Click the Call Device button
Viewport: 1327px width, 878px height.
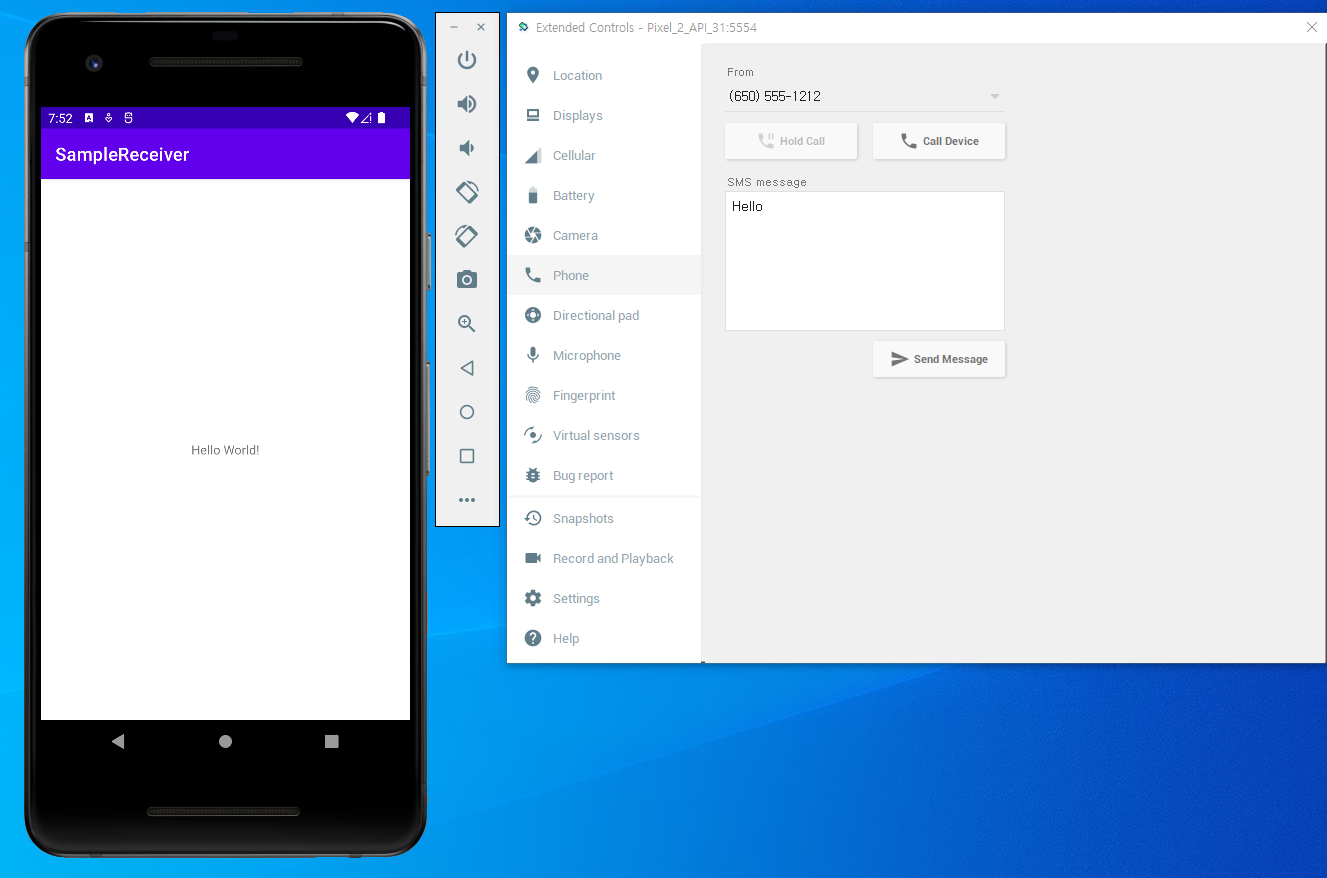point(939,141)
